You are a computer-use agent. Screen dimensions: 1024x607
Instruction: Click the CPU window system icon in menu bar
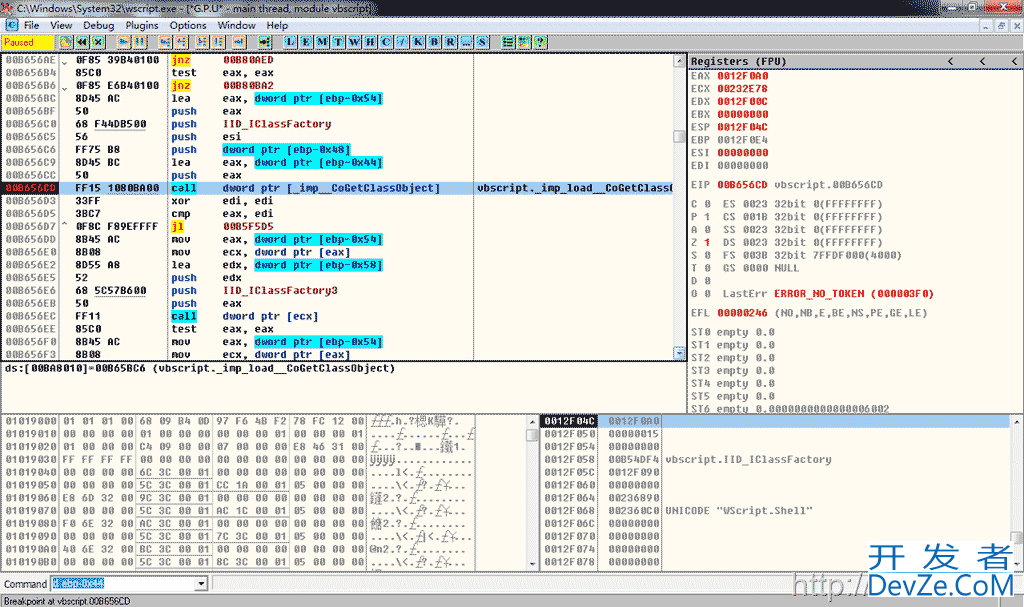pos(12,25)
